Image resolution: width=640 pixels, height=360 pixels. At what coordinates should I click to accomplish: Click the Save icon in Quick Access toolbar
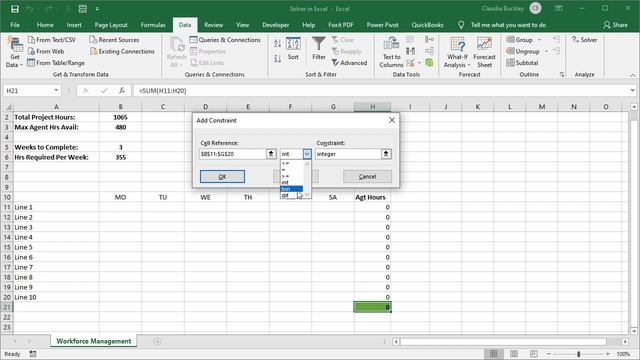15,9
